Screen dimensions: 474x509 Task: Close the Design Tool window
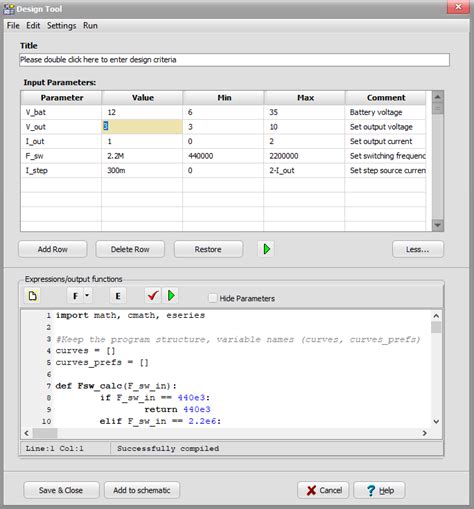(x=458, y=7)
